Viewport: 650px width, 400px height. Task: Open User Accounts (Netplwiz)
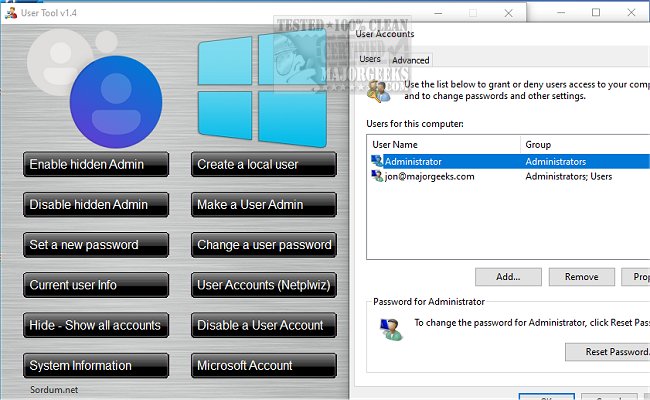point(264,285)
